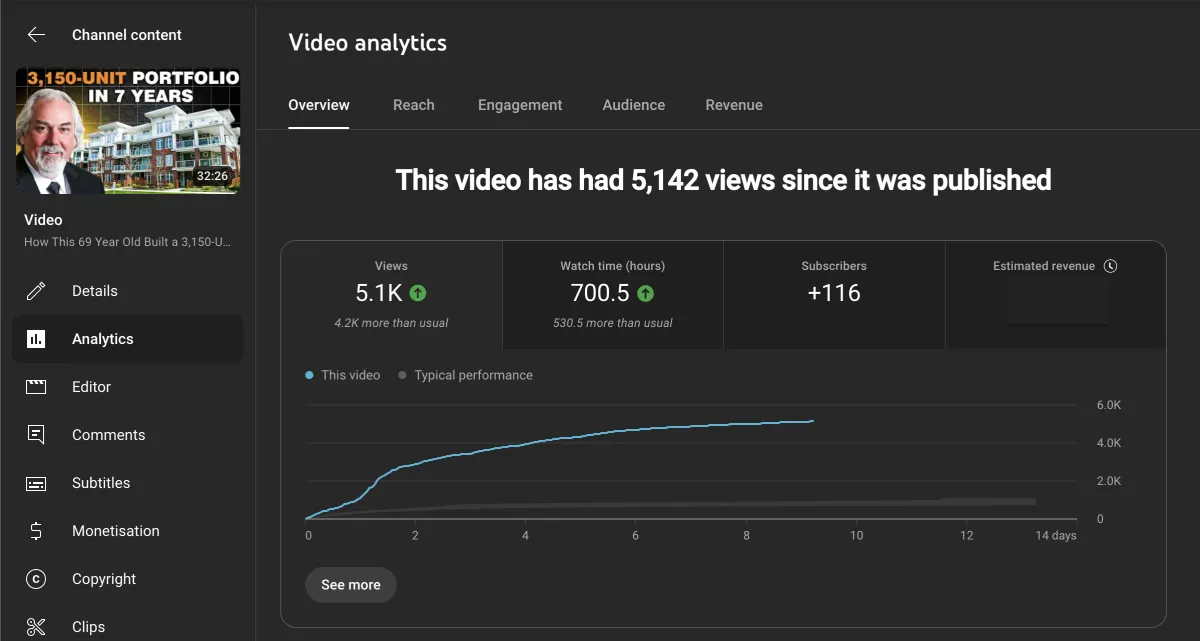Open the Comments icon in sidebar
This screenshot has width=1200, height=641.
[x=36, y=435]
